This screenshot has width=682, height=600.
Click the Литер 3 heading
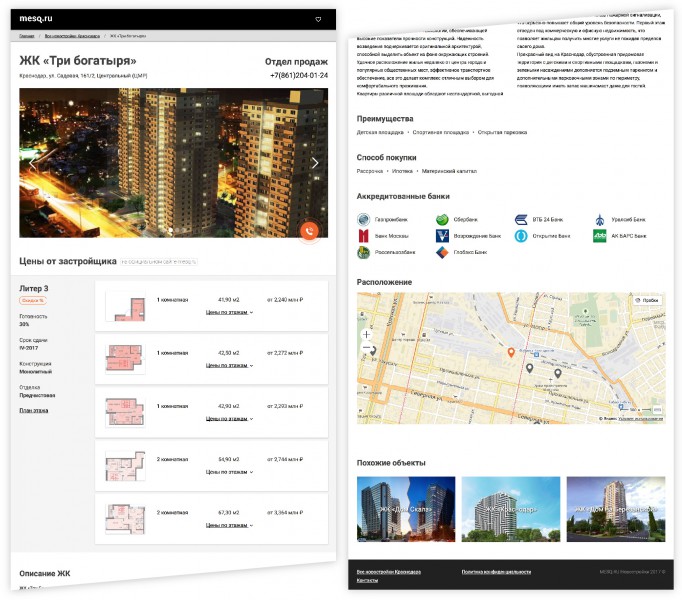(33, 288)
